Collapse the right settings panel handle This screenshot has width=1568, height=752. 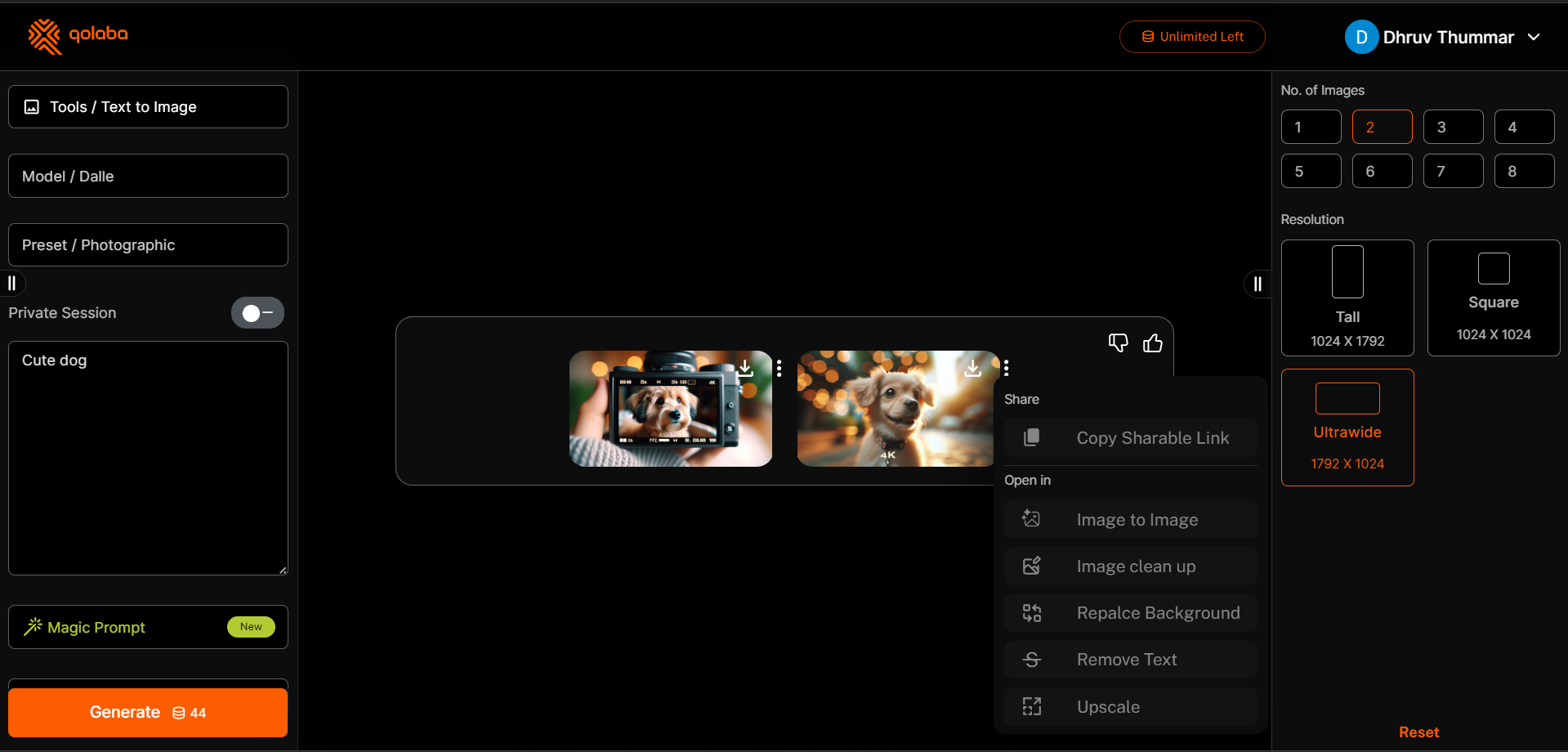pos(1258,284)
